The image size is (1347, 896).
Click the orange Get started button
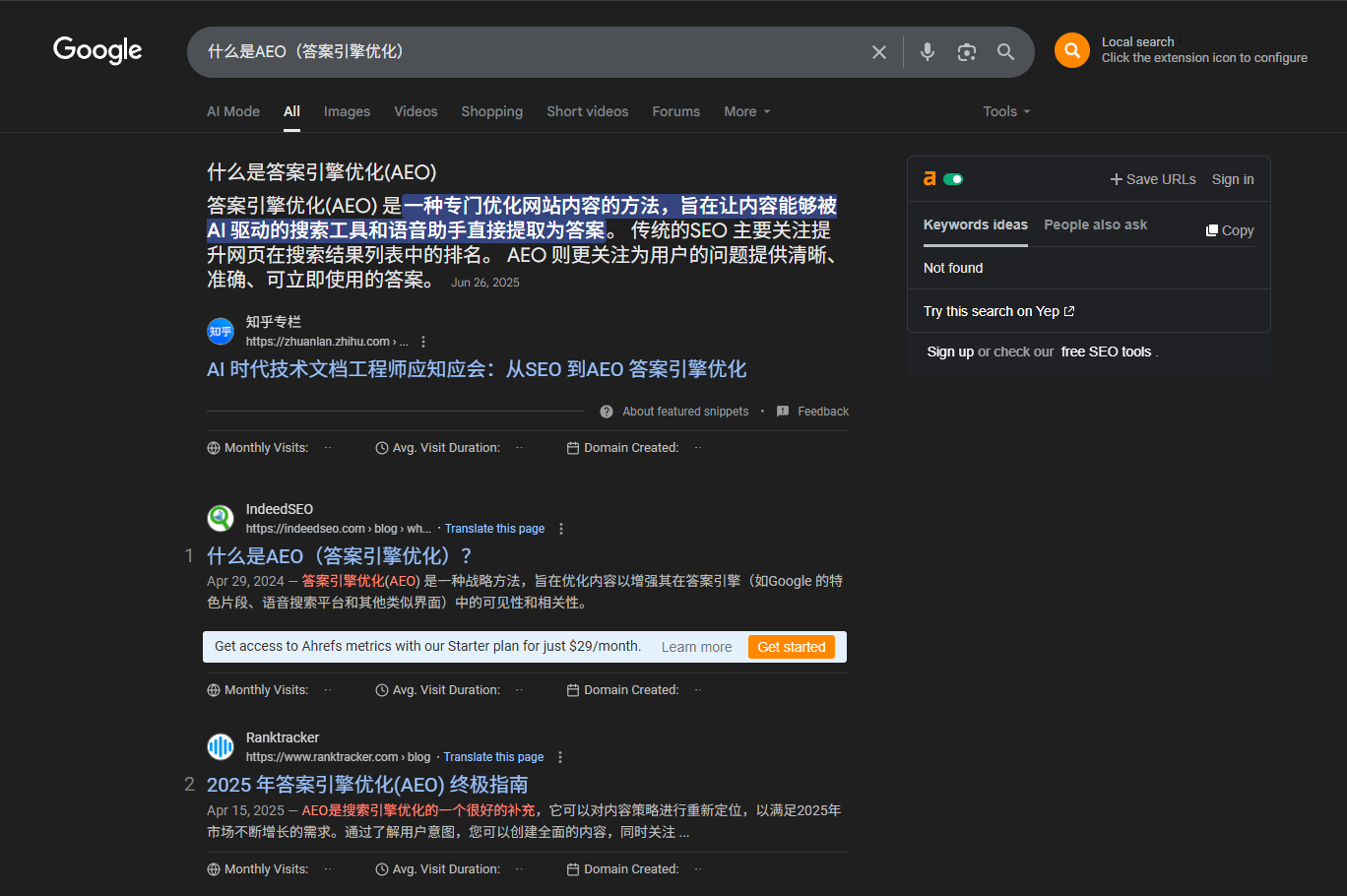792,647
